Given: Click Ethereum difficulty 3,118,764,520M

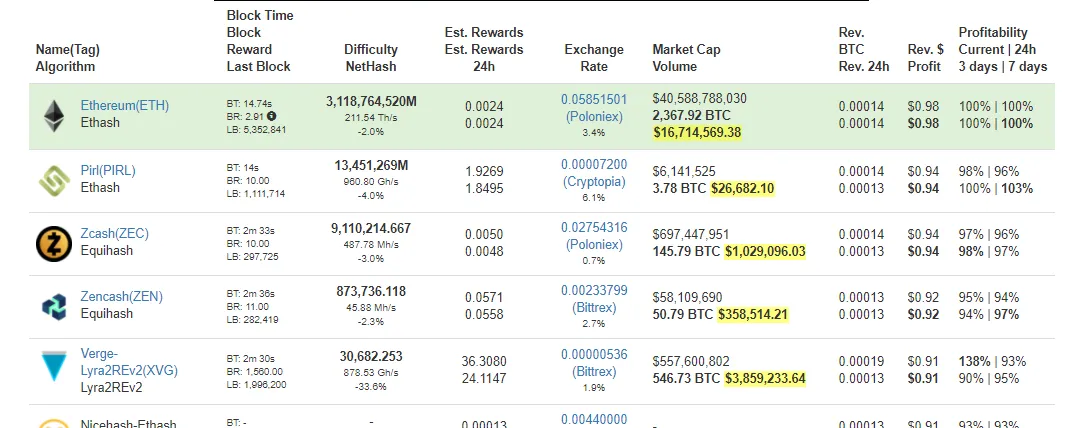Looking at the screenshot, I should 371,101.
